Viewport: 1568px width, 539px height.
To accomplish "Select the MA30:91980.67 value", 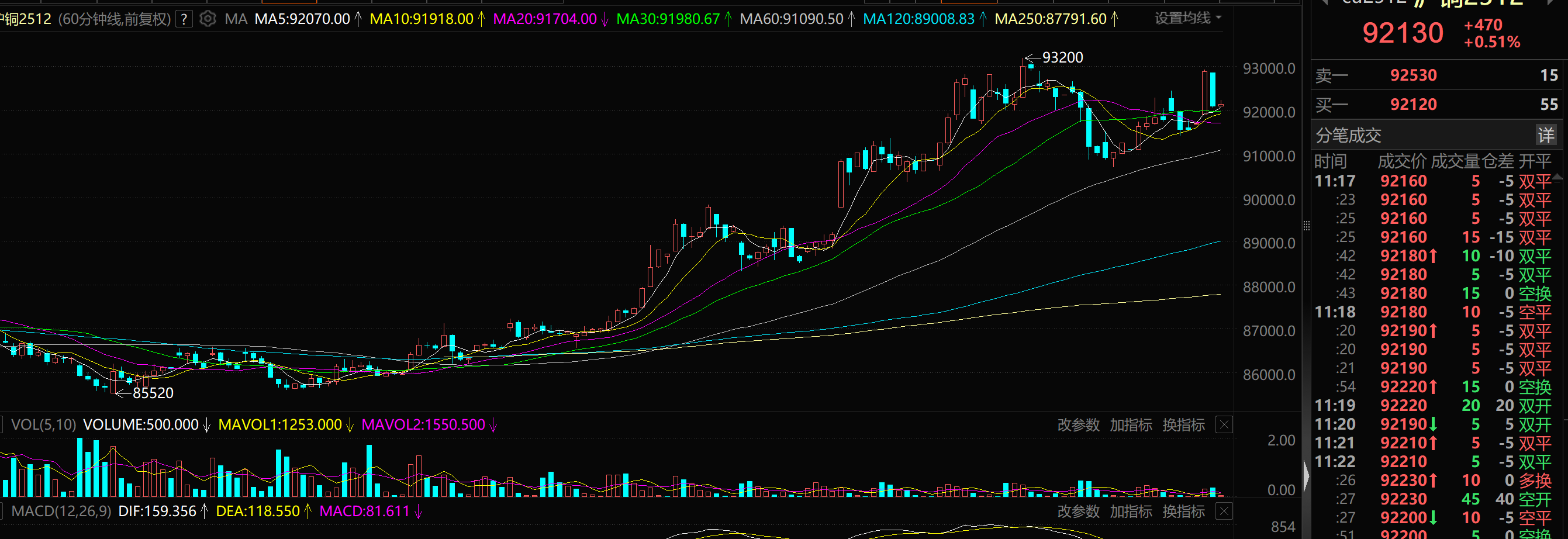I will [x=668, y=19].
